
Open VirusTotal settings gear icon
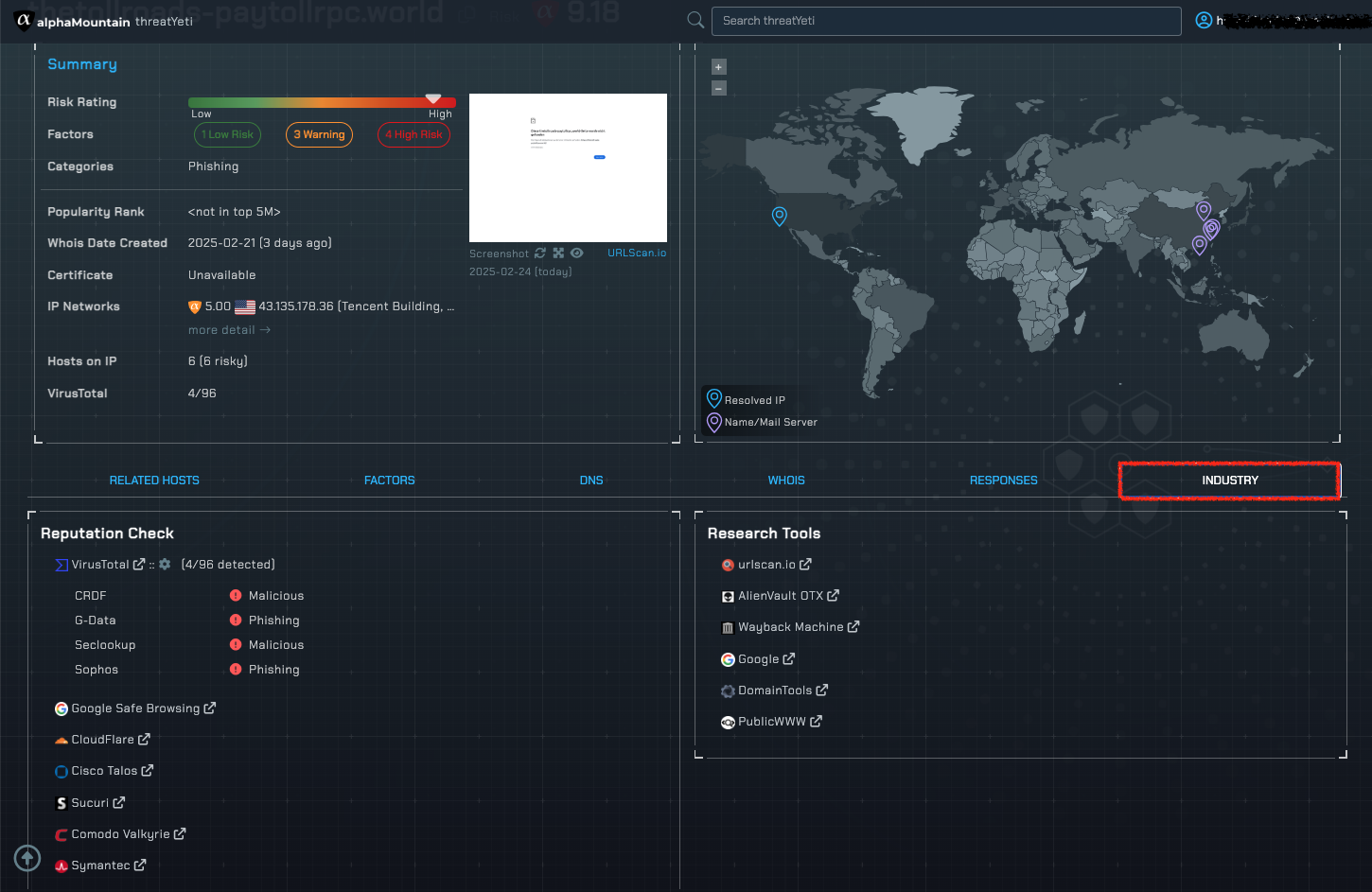(165, 564)
